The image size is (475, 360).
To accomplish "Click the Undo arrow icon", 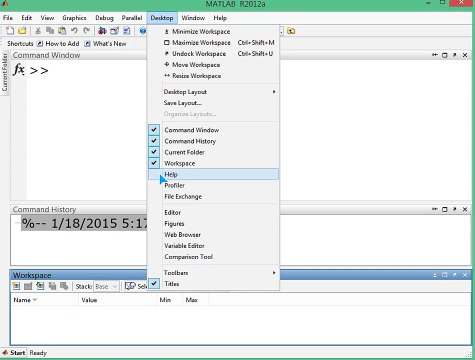I will tap(74, 31).
